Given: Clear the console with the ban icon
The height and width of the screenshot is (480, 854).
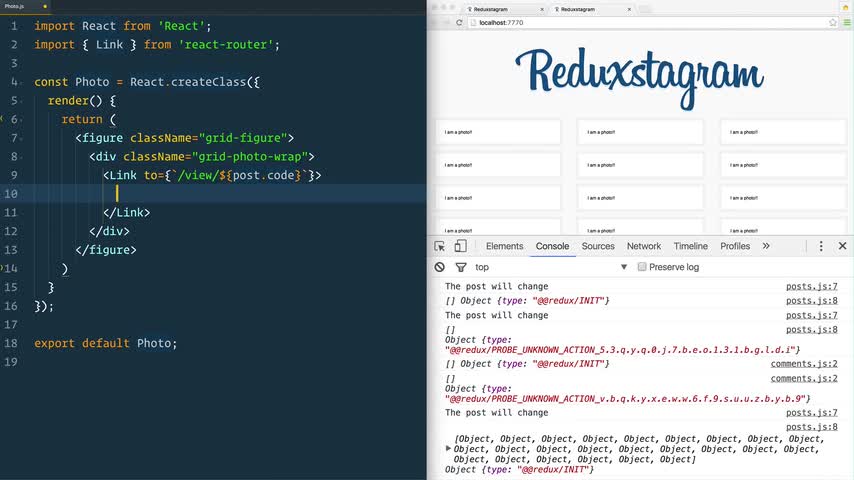Looking at the screenshot, I should tap(440, 267).
